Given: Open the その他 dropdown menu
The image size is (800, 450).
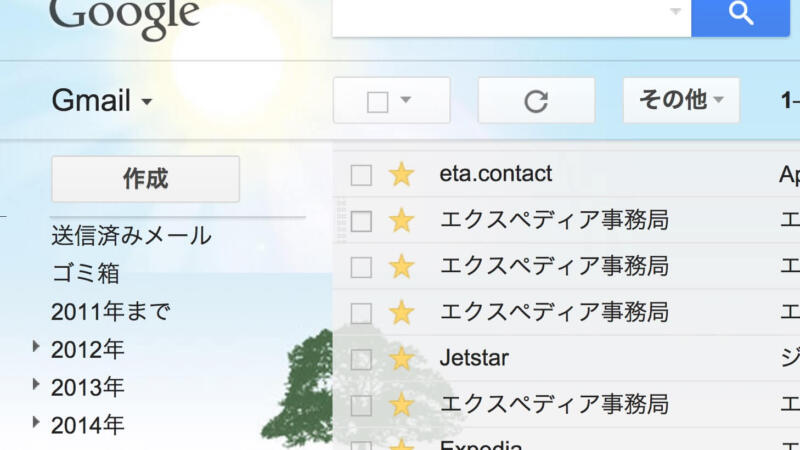Looking at the screenshot, I should click(x=681, y=100).
